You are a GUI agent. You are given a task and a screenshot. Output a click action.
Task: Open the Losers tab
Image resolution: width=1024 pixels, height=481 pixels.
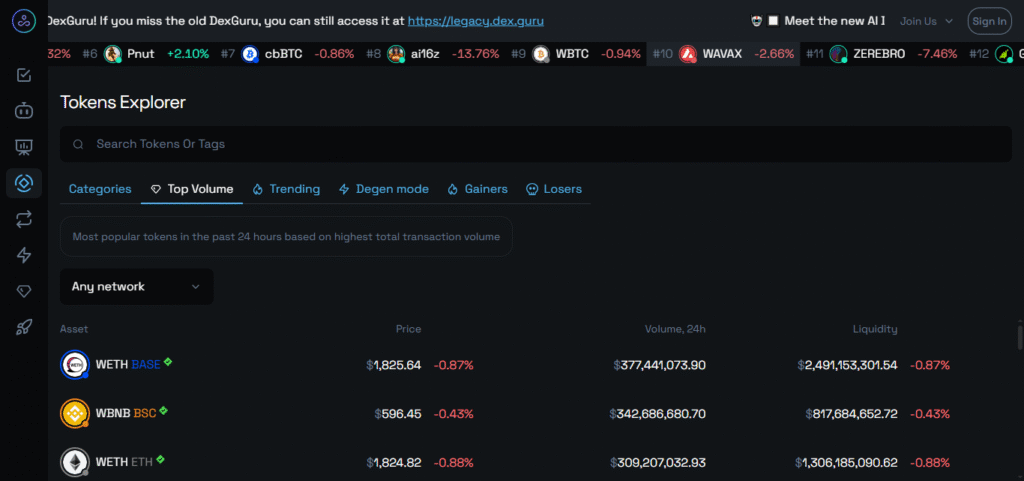click(x=554, y=189)
